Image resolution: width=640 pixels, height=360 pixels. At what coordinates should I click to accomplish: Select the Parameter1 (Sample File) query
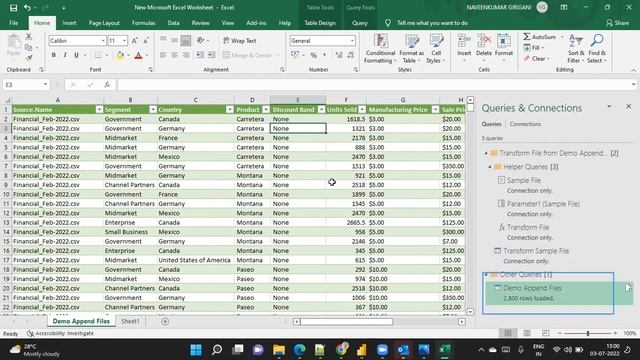click(543, 204)
